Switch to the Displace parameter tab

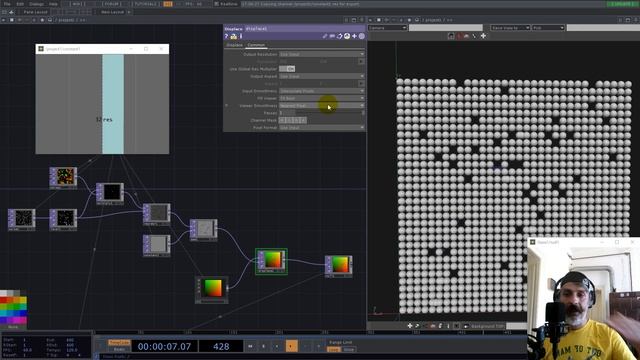(x=234, y=45)
